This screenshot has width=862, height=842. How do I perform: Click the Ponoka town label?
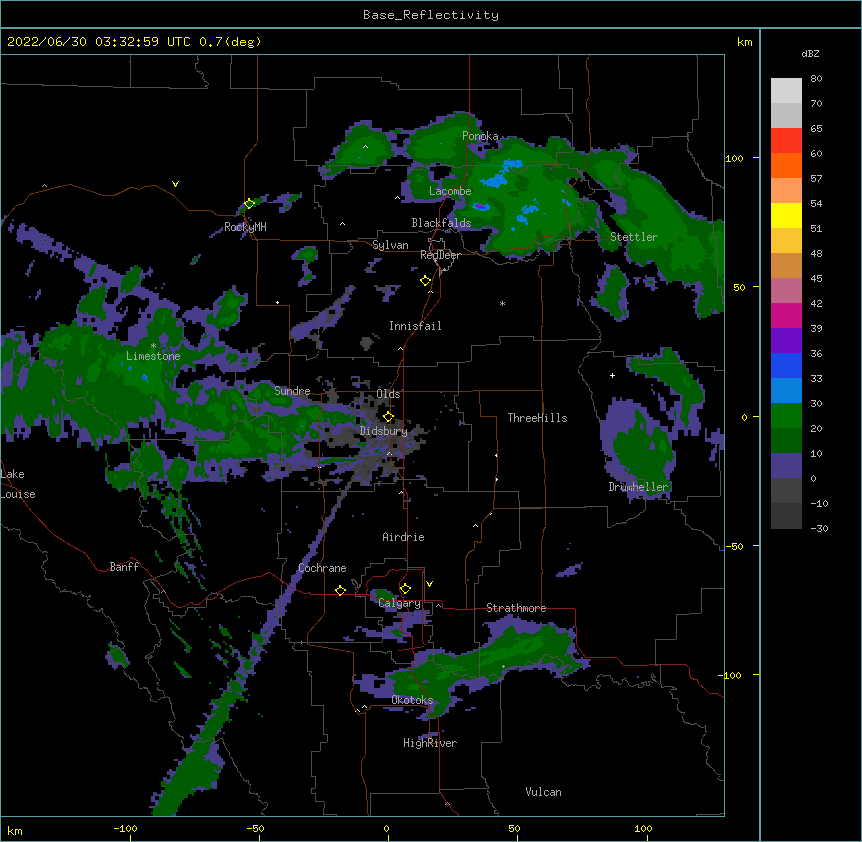(x=480, y=136)
